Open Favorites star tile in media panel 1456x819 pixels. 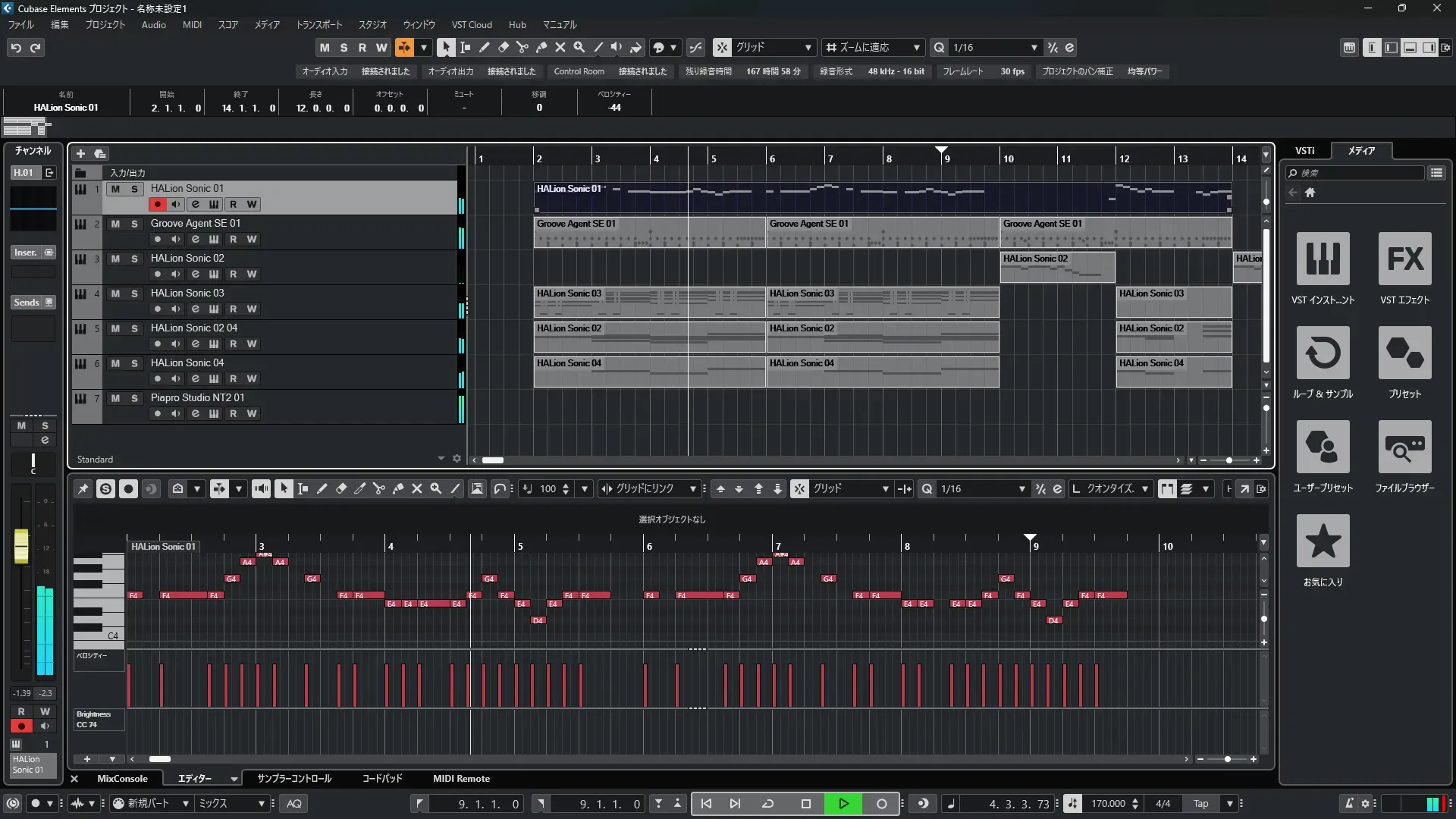1323,541
